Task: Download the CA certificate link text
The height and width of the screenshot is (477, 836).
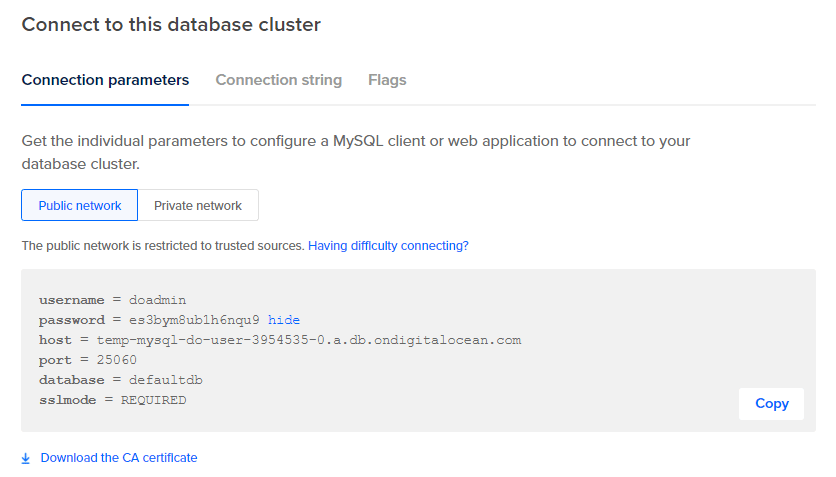Action: [x=119, y=458]
